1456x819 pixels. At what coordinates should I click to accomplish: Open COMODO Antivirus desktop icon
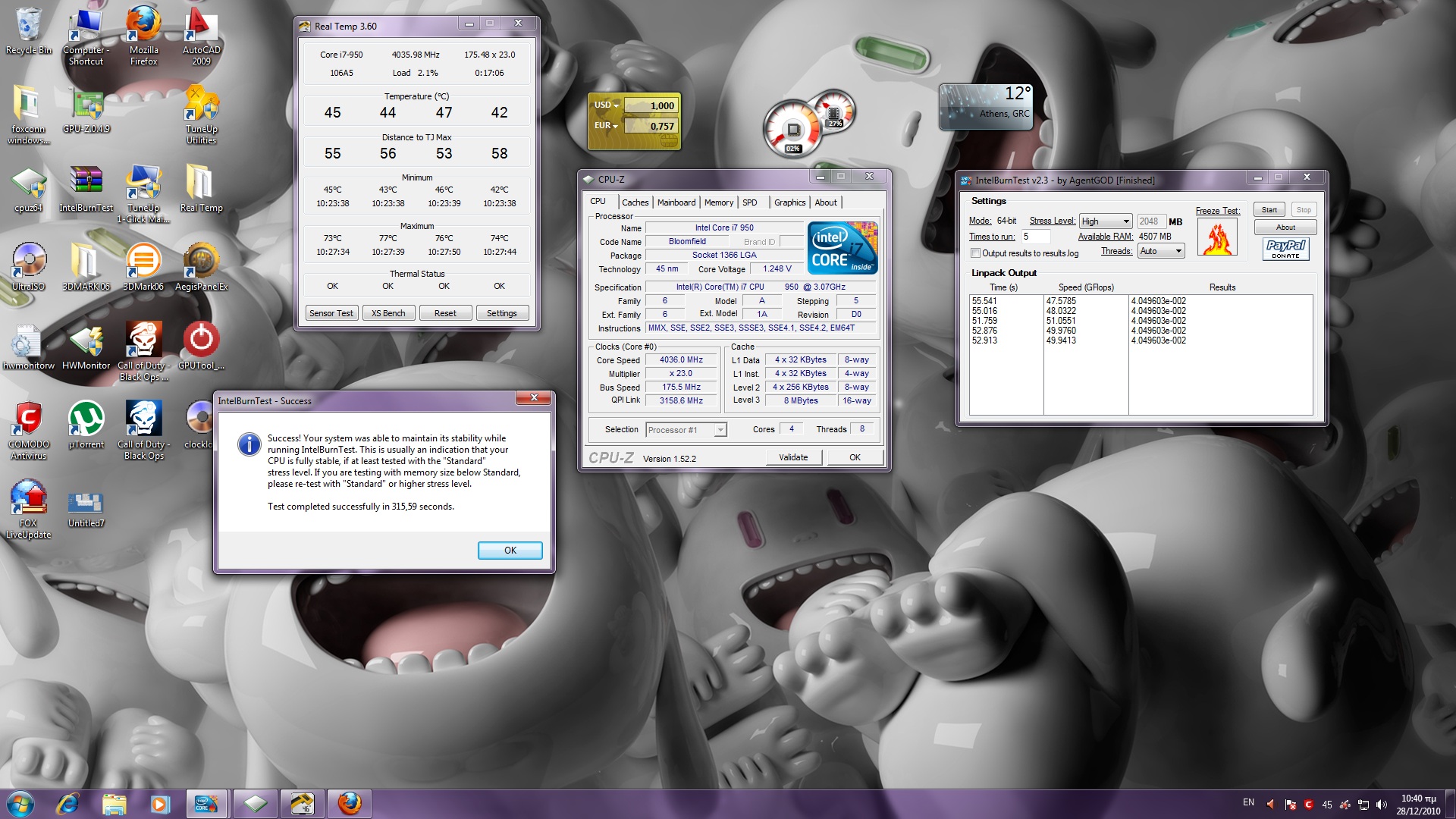(28, 431)
